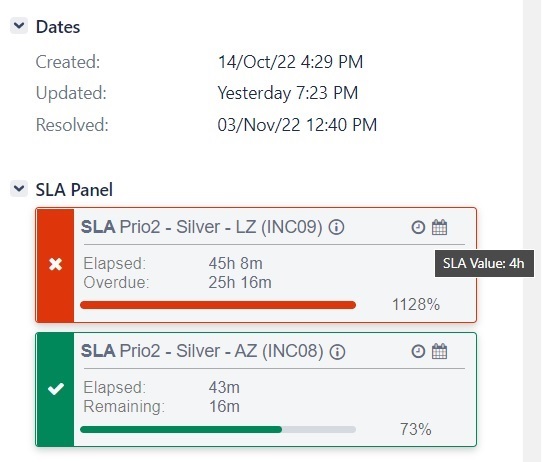
Task: Click SLA Prio2 - Silver - LZ (INC09) title
Action: pyautogui.click(x=202, y=227)
